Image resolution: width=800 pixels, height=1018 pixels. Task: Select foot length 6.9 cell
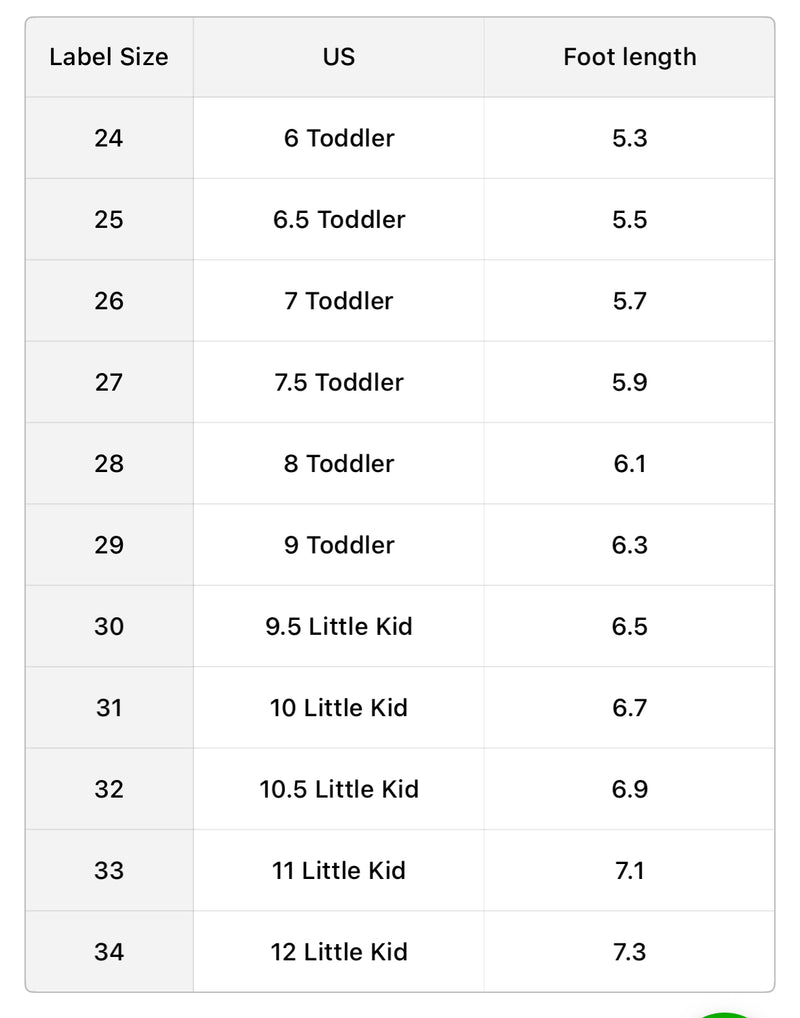(x=629, y=789)
